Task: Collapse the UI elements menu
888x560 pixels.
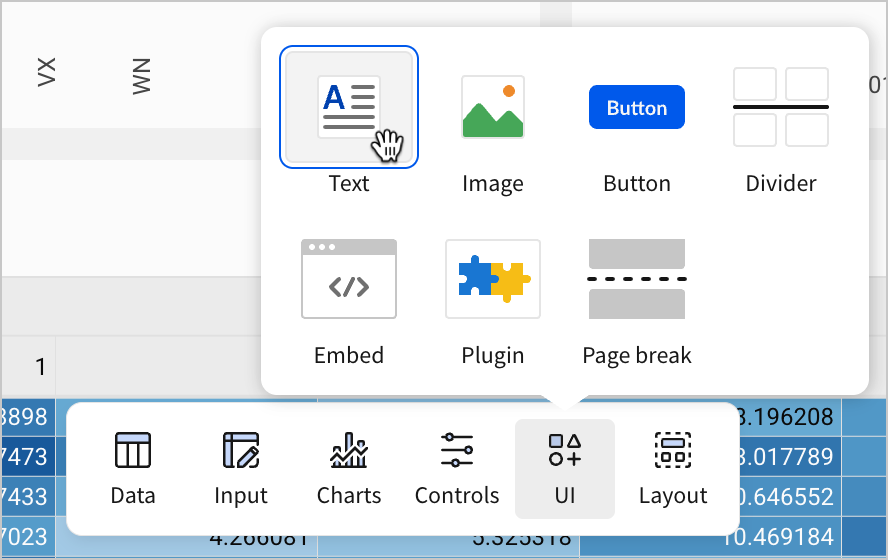Action: pos(565,468)
